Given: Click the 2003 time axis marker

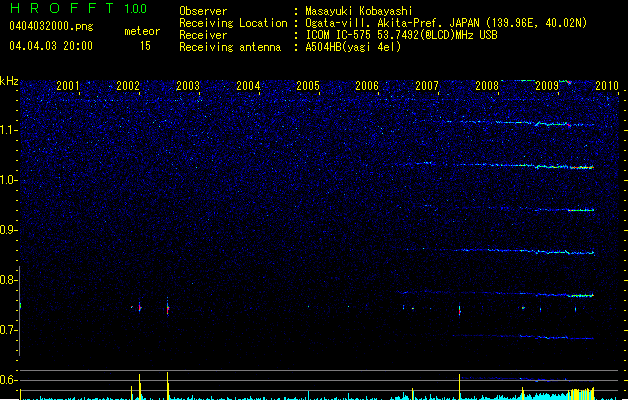Looking at the screenshot, I should (188, 86).
